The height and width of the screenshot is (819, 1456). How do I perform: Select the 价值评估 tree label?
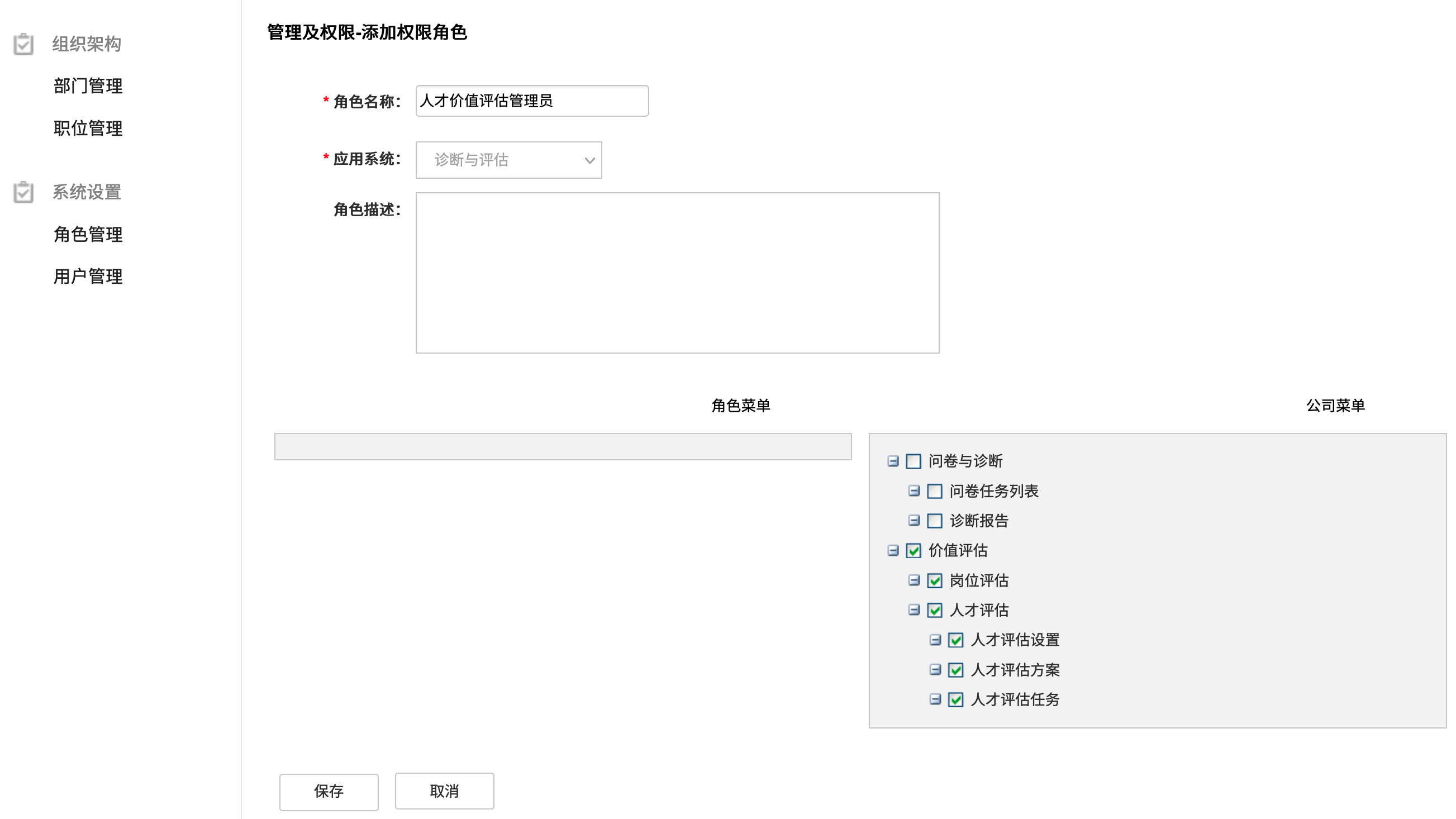click(958, 550)
